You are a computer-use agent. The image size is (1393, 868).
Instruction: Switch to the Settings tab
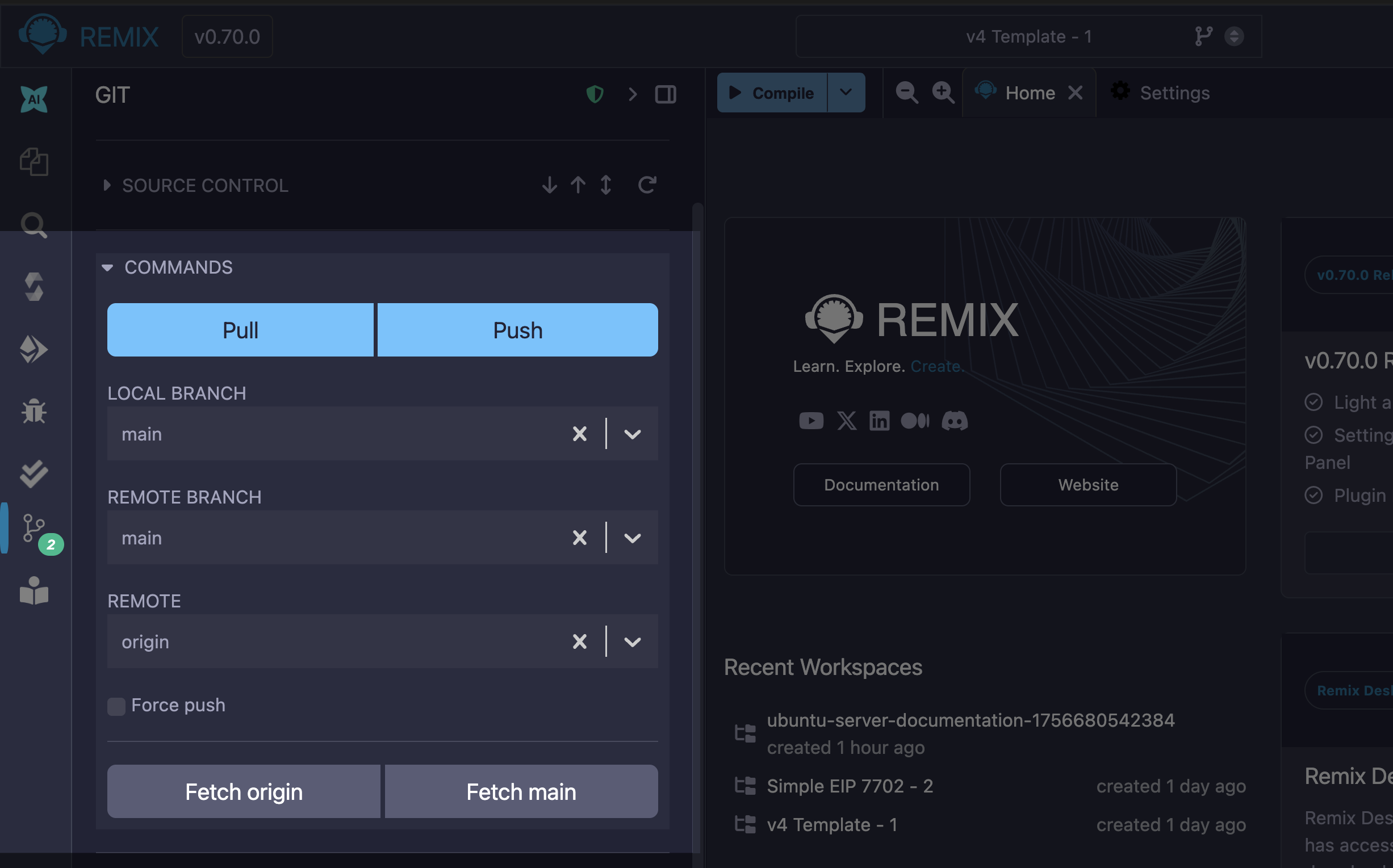1160,93
